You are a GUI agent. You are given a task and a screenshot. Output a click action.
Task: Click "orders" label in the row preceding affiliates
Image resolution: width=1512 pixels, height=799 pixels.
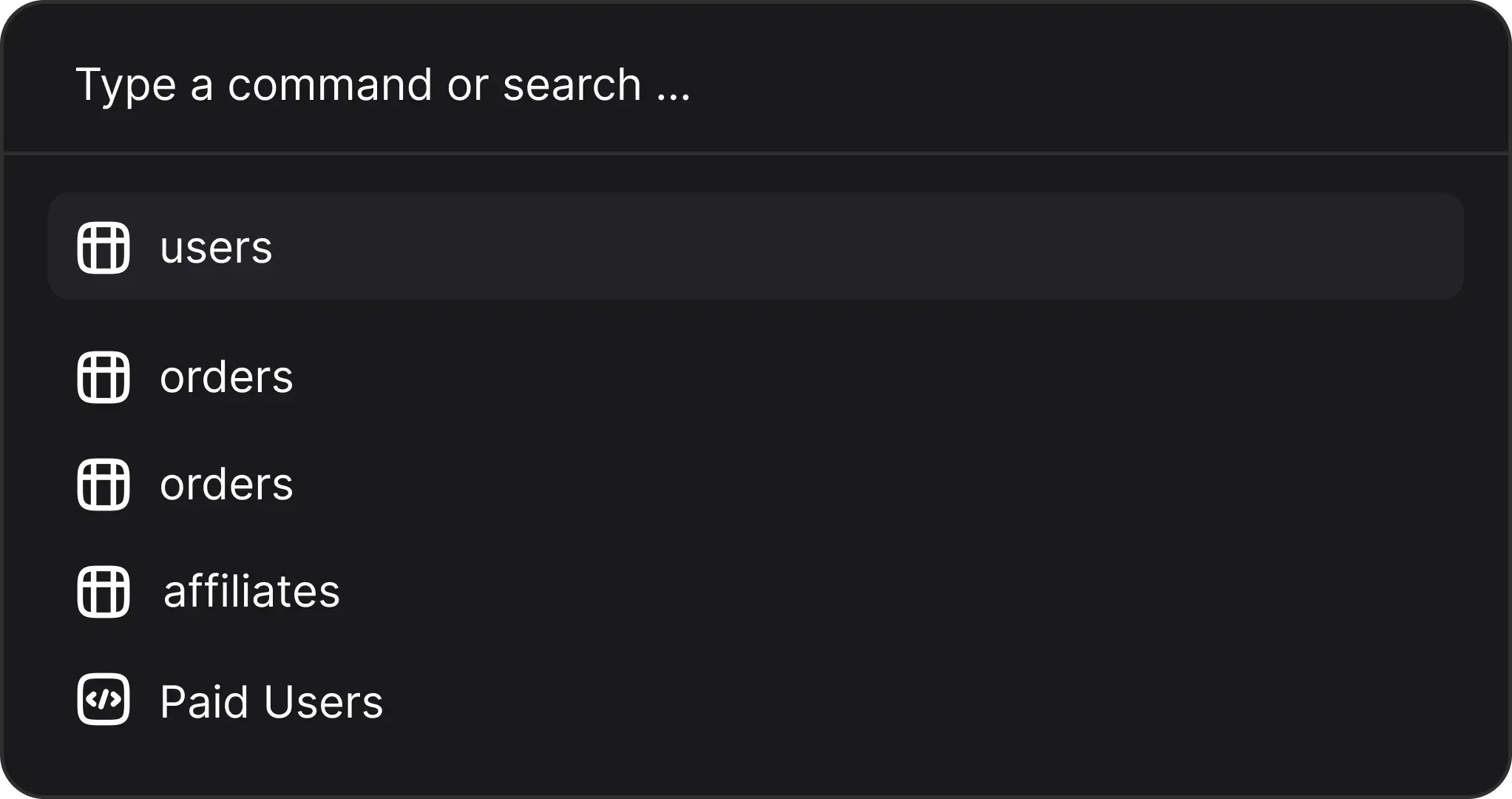[x=226, y=485]
